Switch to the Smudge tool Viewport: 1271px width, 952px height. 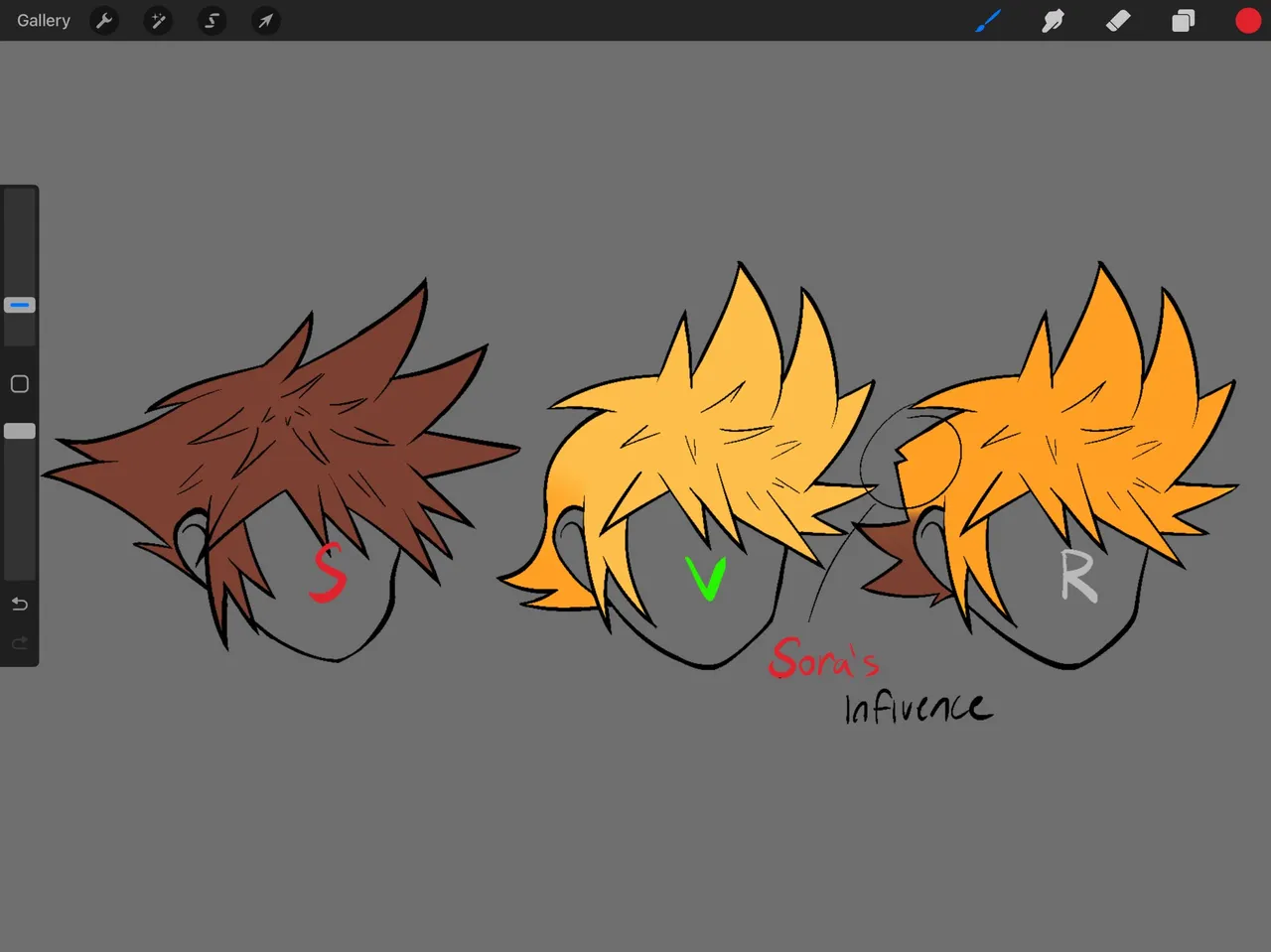pos(1053,20)
